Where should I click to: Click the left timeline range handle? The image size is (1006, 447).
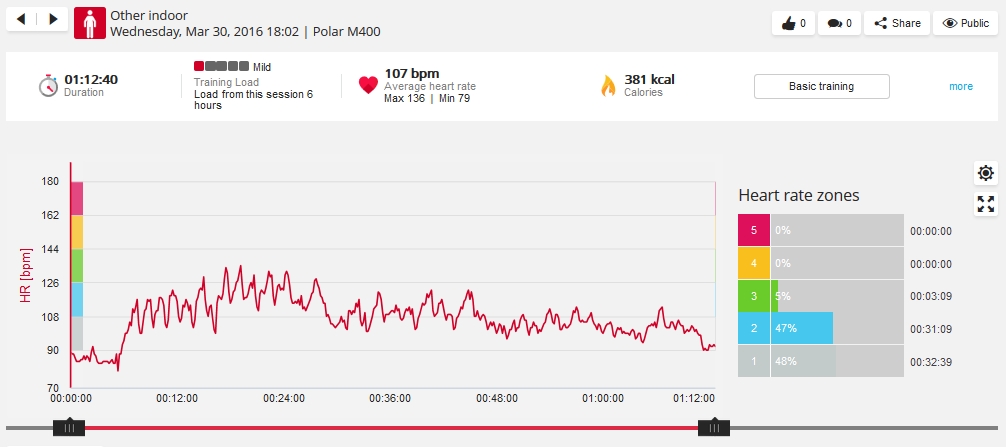coord(69,428)
